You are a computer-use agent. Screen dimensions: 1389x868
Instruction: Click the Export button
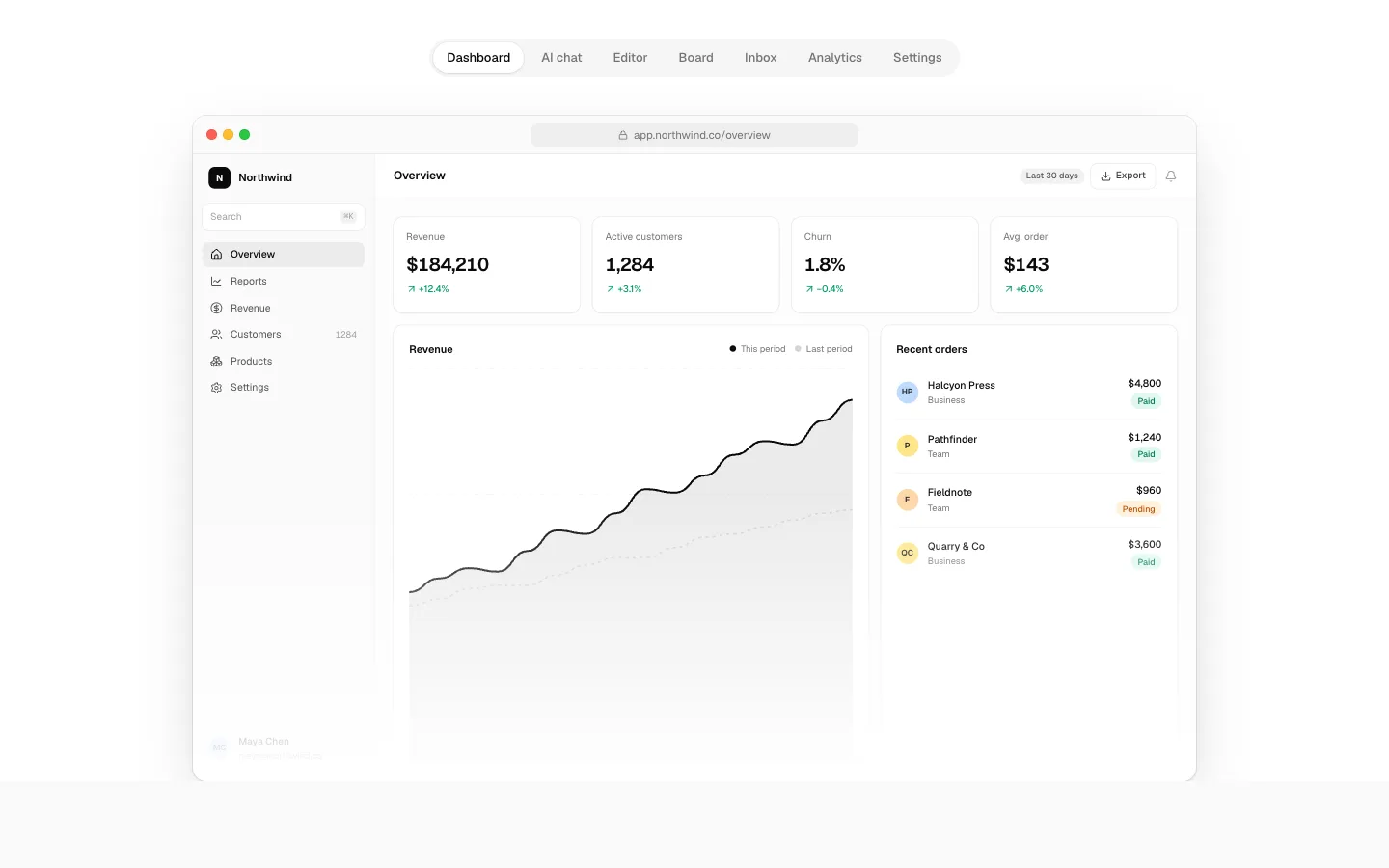click(1123, 176)
